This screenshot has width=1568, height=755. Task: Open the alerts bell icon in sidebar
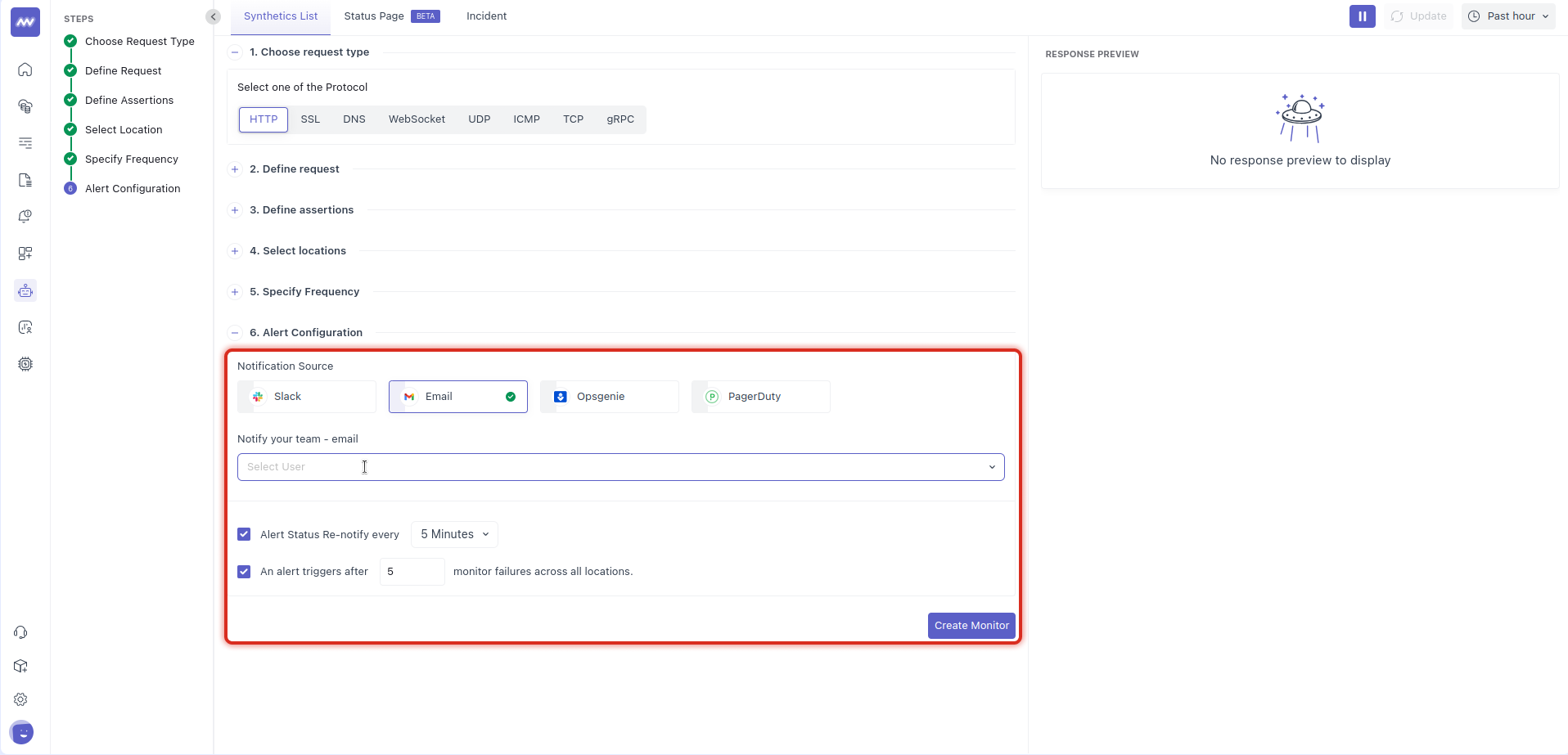(25, 217)
